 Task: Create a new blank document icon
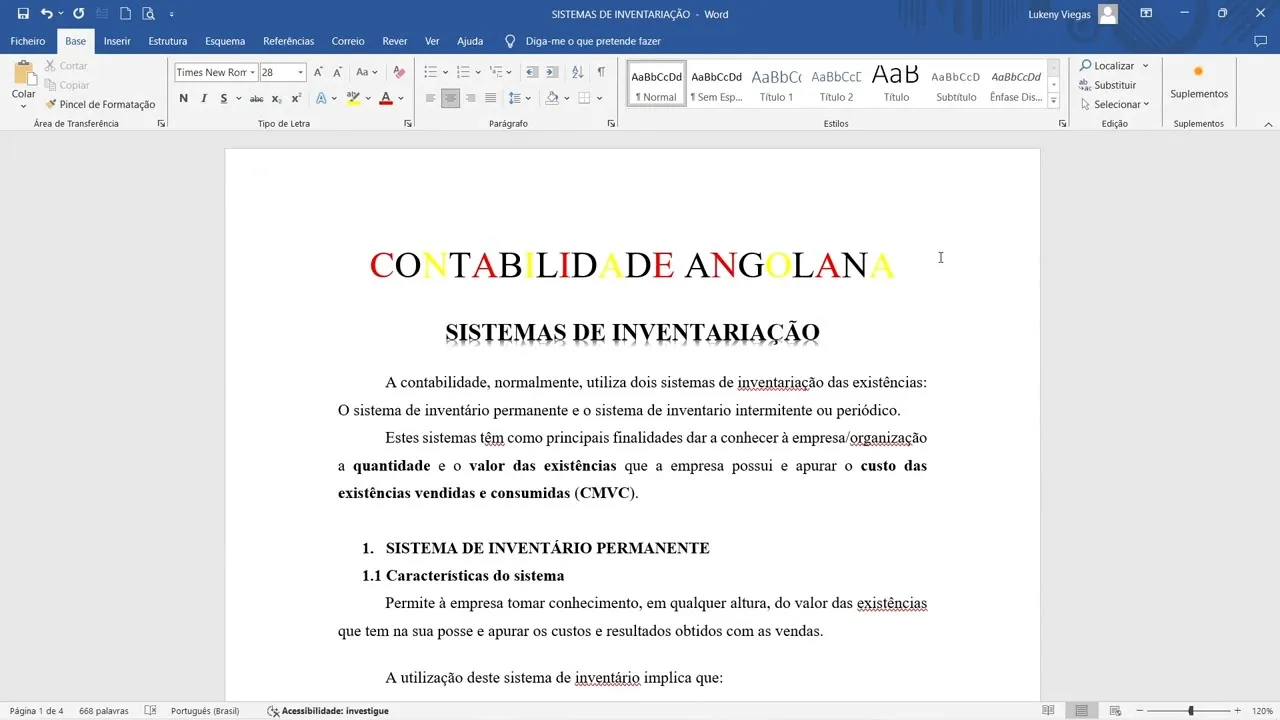(125, 14)
